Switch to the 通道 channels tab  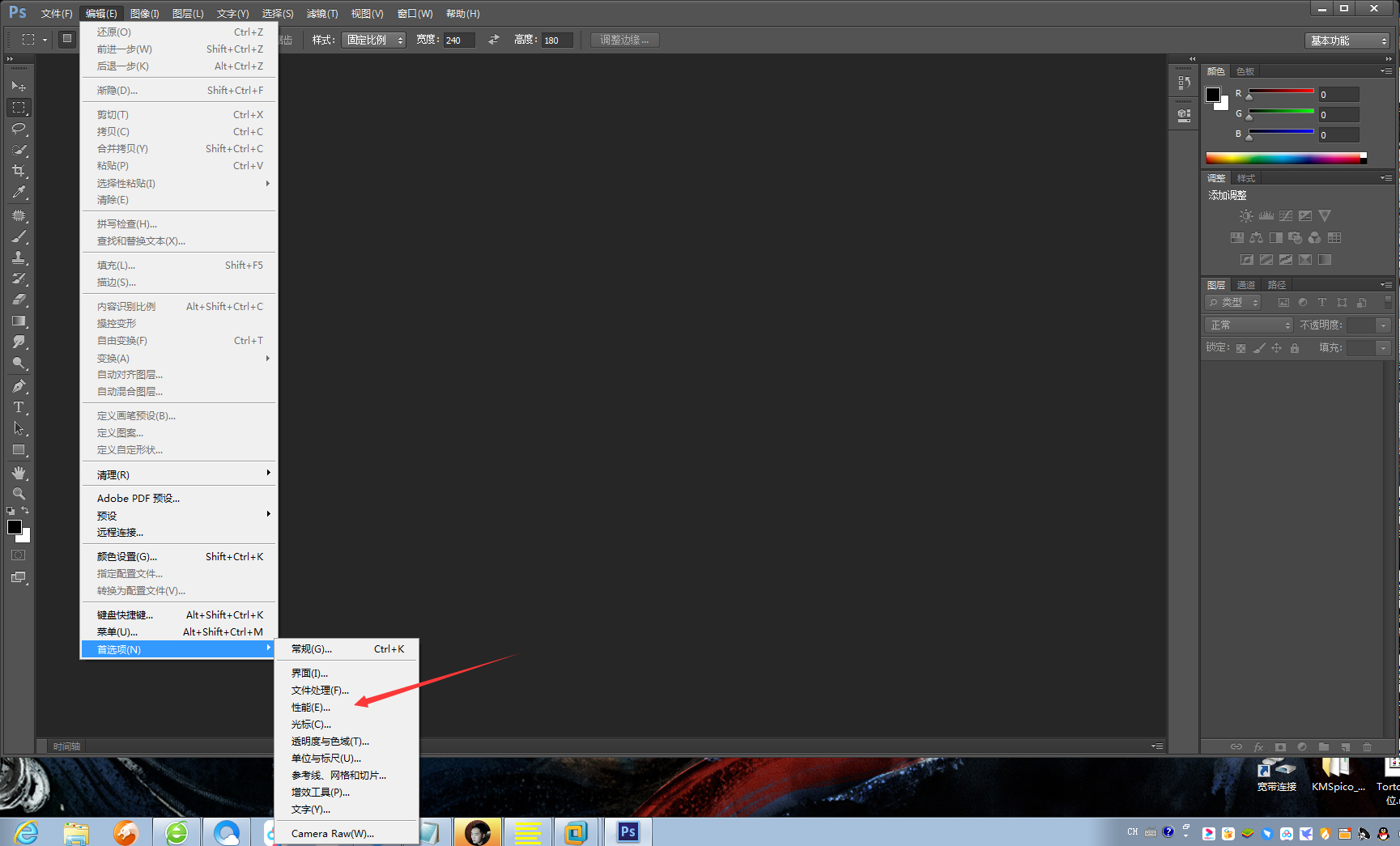1246,284
